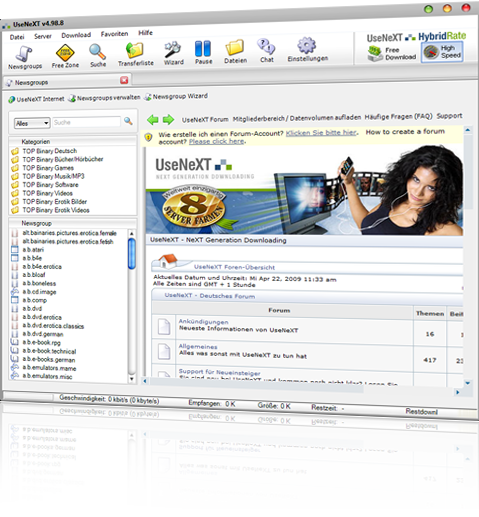Viewport: 479px width, 517px height.
Task: Click newsgroup list scrollbar down arrow
Action: pos(132,379)
